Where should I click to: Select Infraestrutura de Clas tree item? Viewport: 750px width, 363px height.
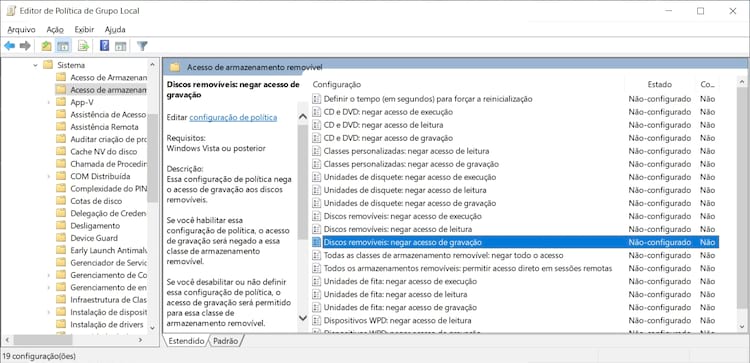(109, 300)
